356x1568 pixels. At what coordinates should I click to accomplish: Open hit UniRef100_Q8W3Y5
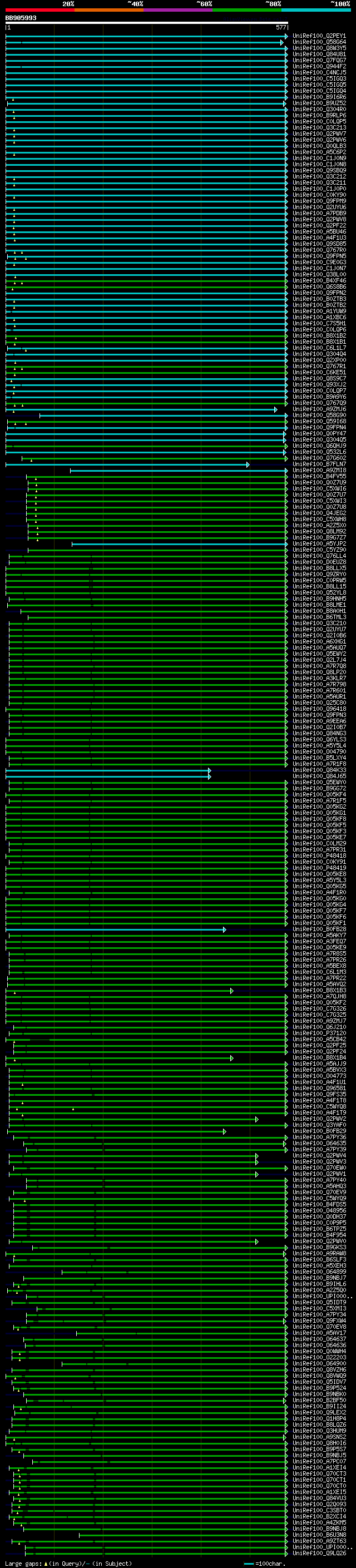(x=319, y=48)
